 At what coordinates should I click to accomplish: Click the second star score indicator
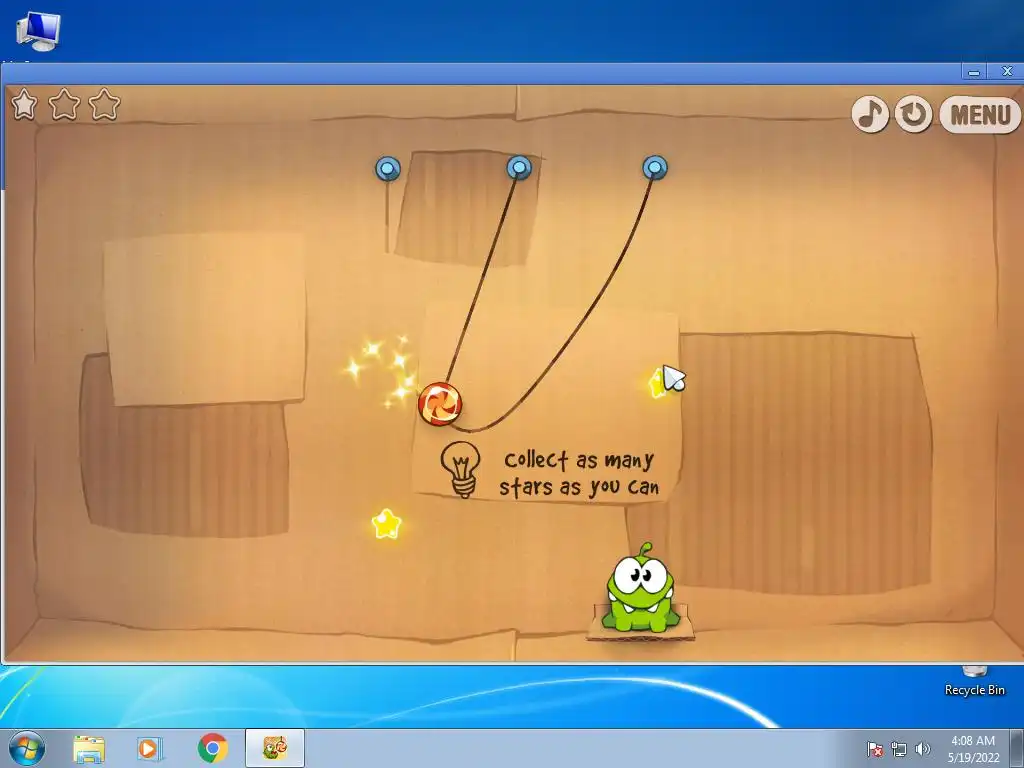coord(65,104)
